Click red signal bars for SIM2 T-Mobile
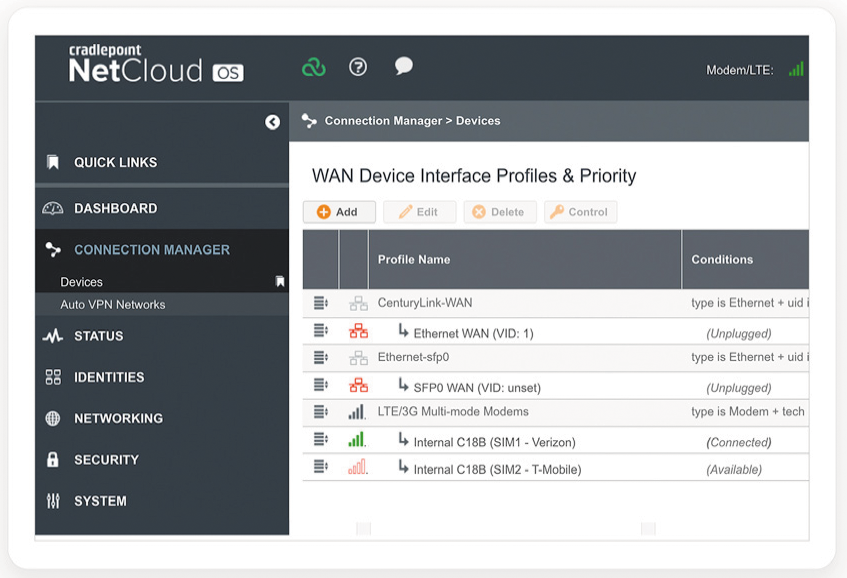The width and height of the screenshot is (847, 578). point(357,467)
